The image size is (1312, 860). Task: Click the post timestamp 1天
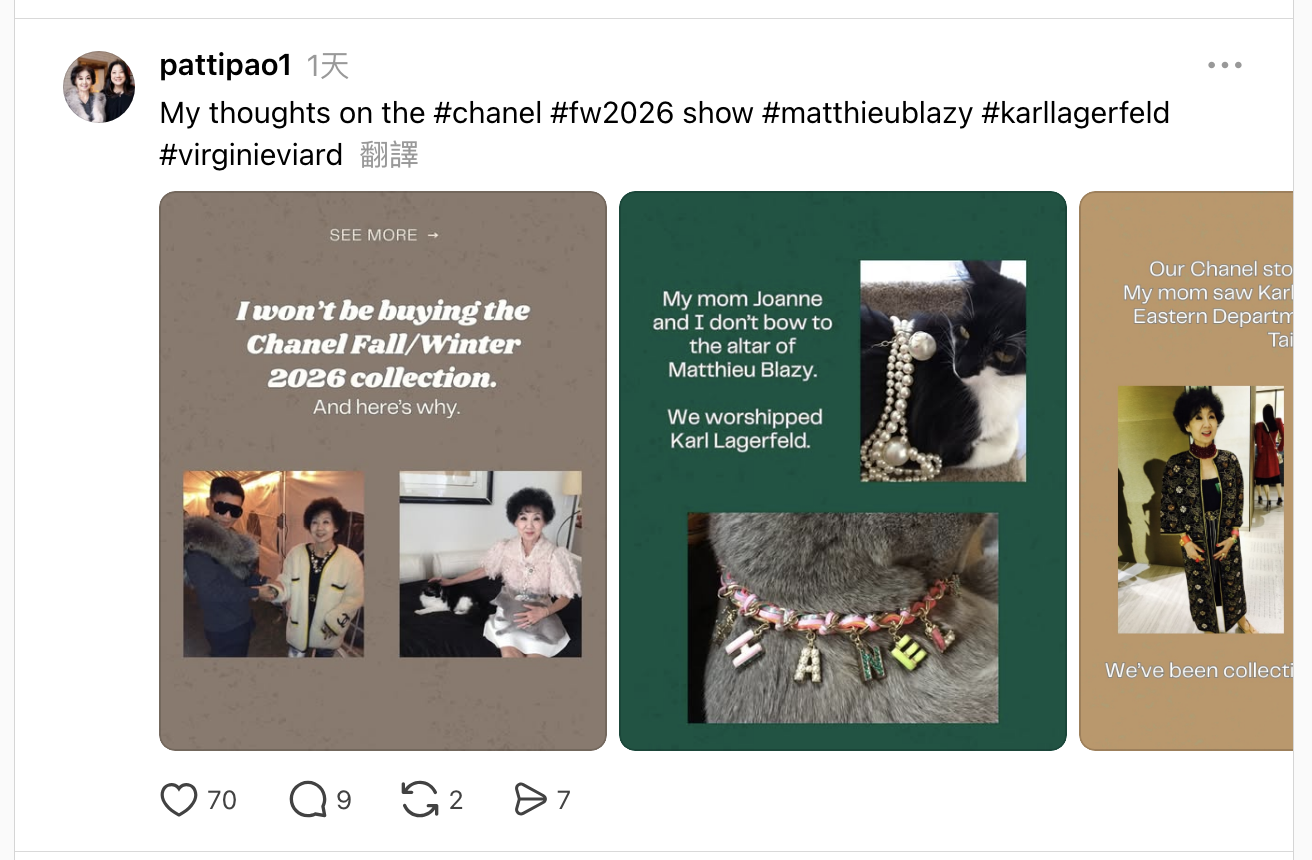click(327, 66)
